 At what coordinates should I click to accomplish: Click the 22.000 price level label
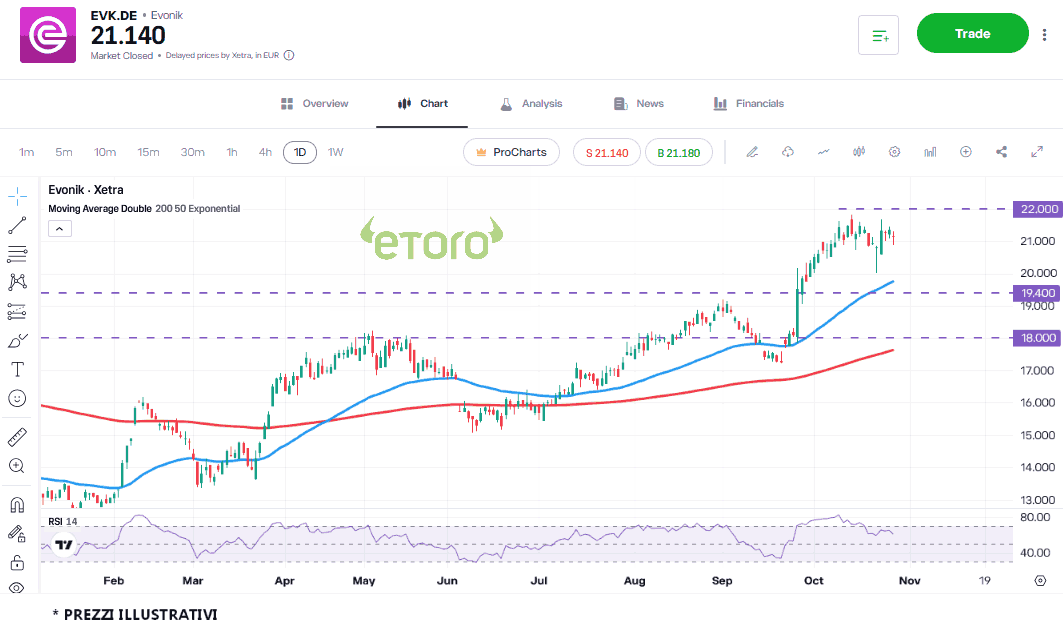point(1037,209)
